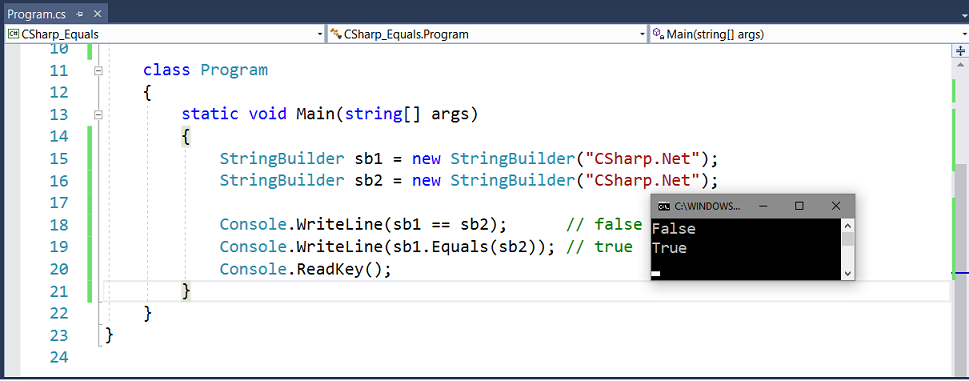Click the method icon beside Main(string[] args)
Screen dimensions: 969x381
pyautogui.click(x=658, y=35)
